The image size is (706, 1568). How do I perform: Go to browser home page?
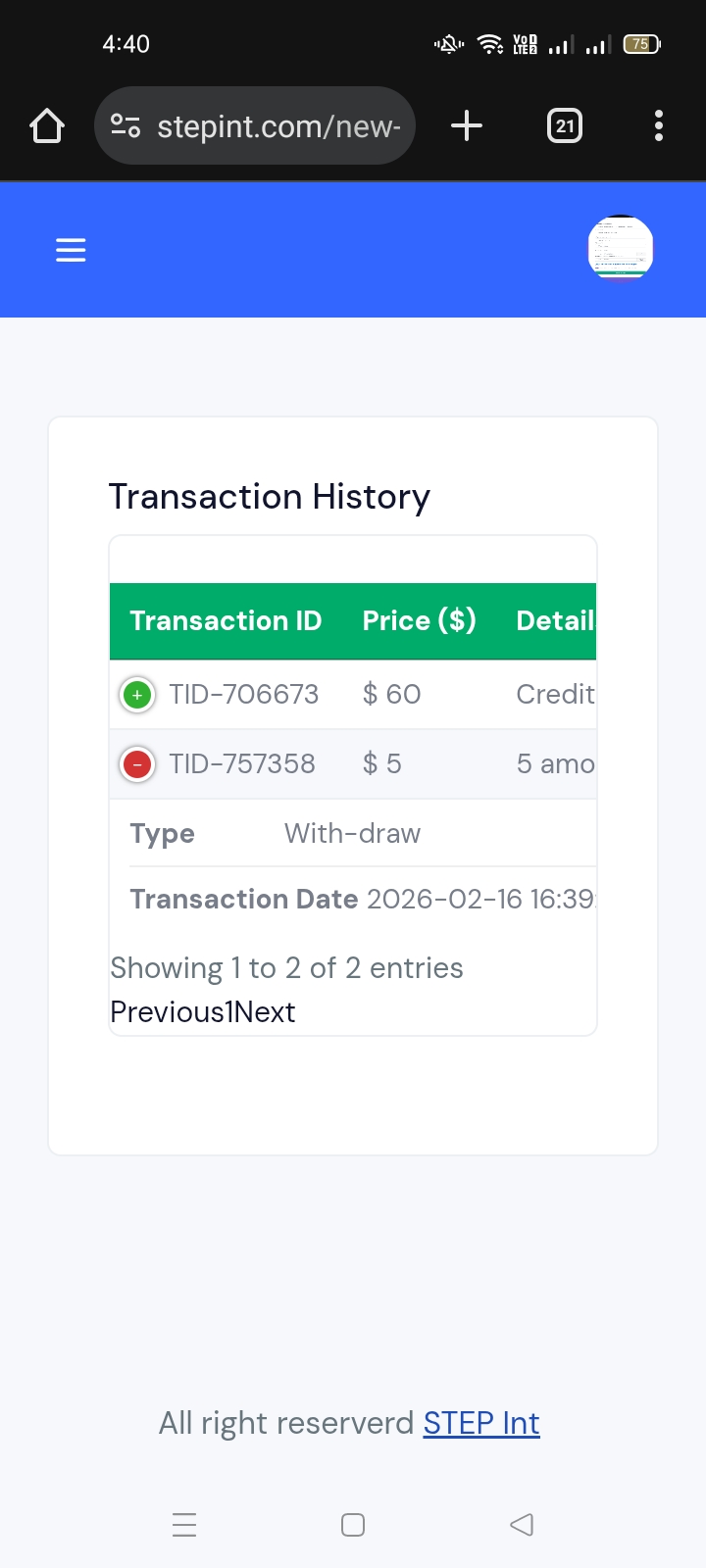tap(47, 125)
